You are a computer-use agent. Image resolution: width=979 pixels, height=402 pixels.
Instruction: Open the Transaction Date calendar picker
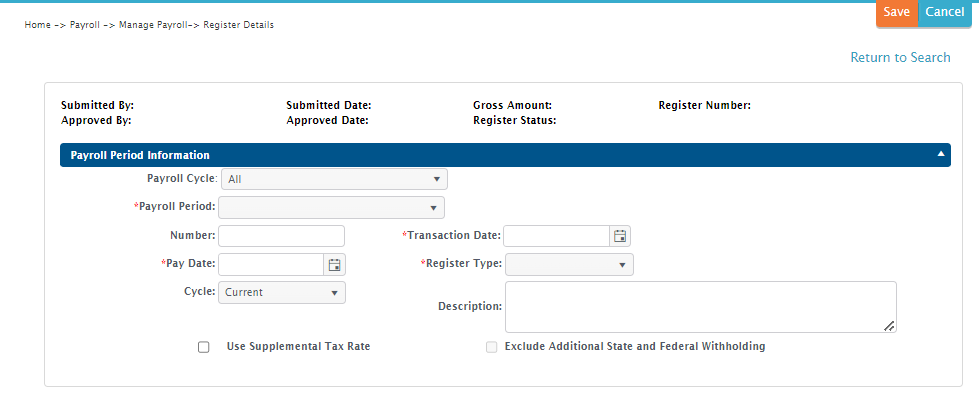point(620,236)
